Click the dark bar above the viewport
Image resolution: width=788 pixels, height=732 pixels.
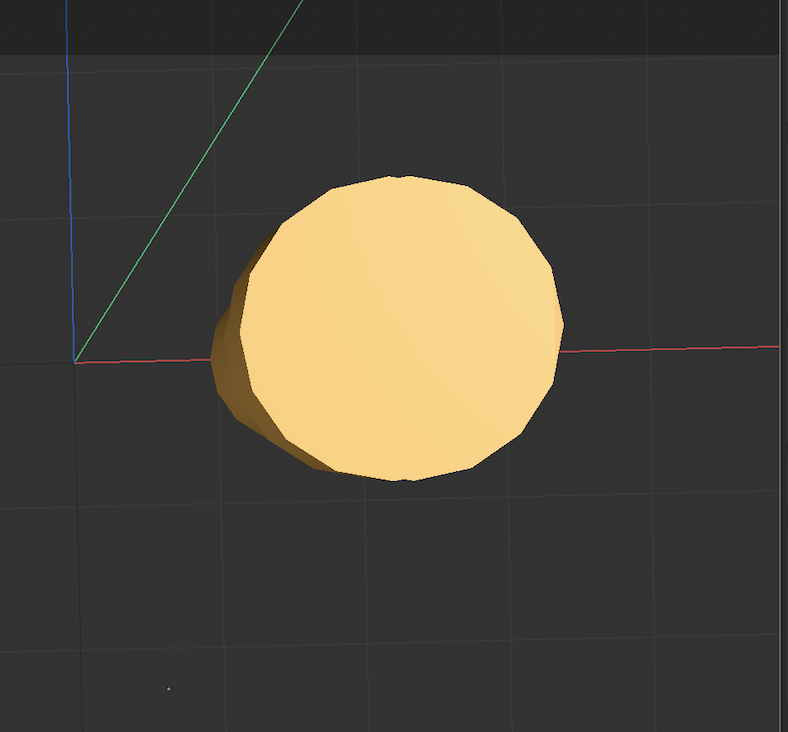(500, 26)
